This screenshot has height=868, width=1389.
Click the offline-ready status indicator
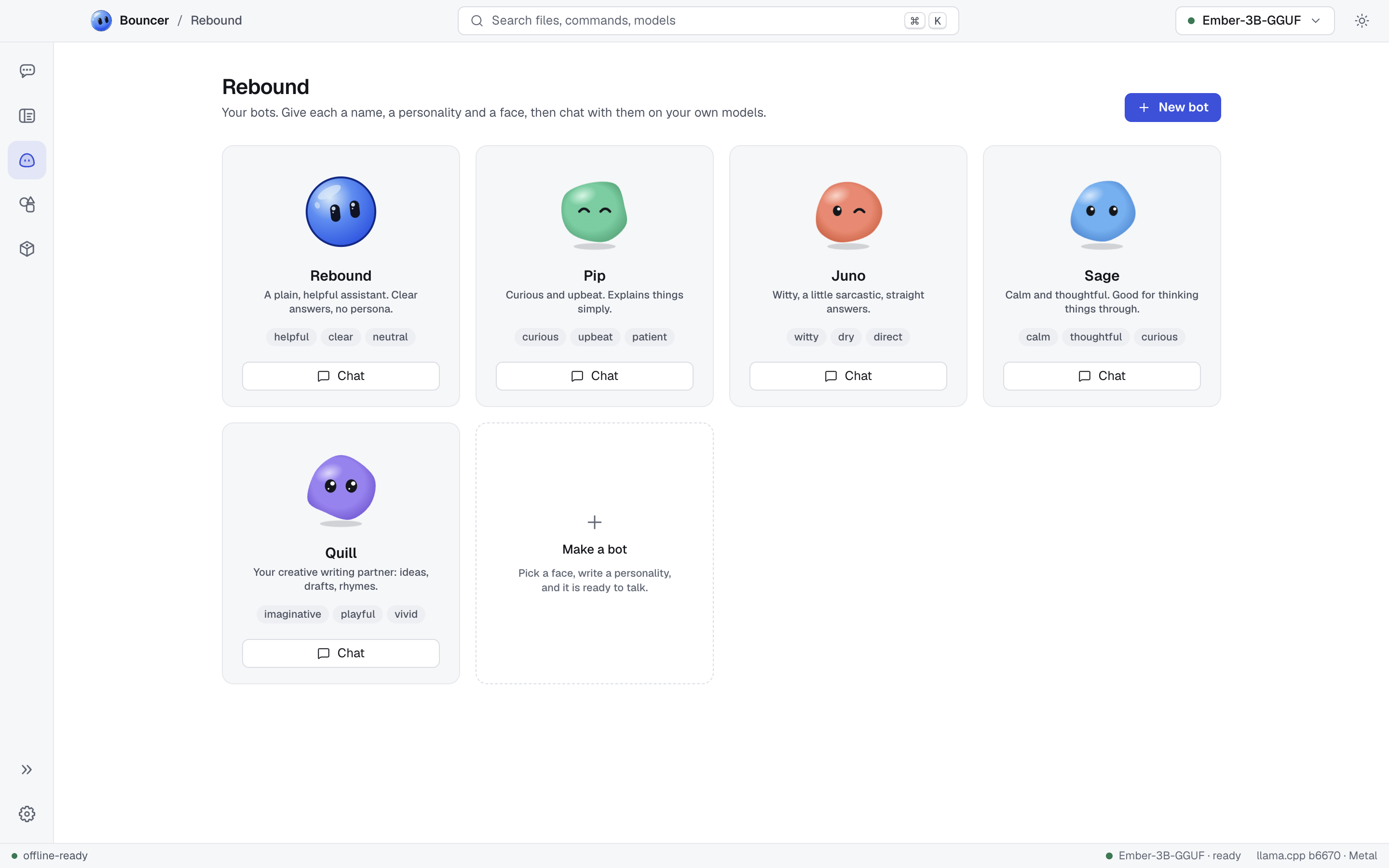(50, 855)
